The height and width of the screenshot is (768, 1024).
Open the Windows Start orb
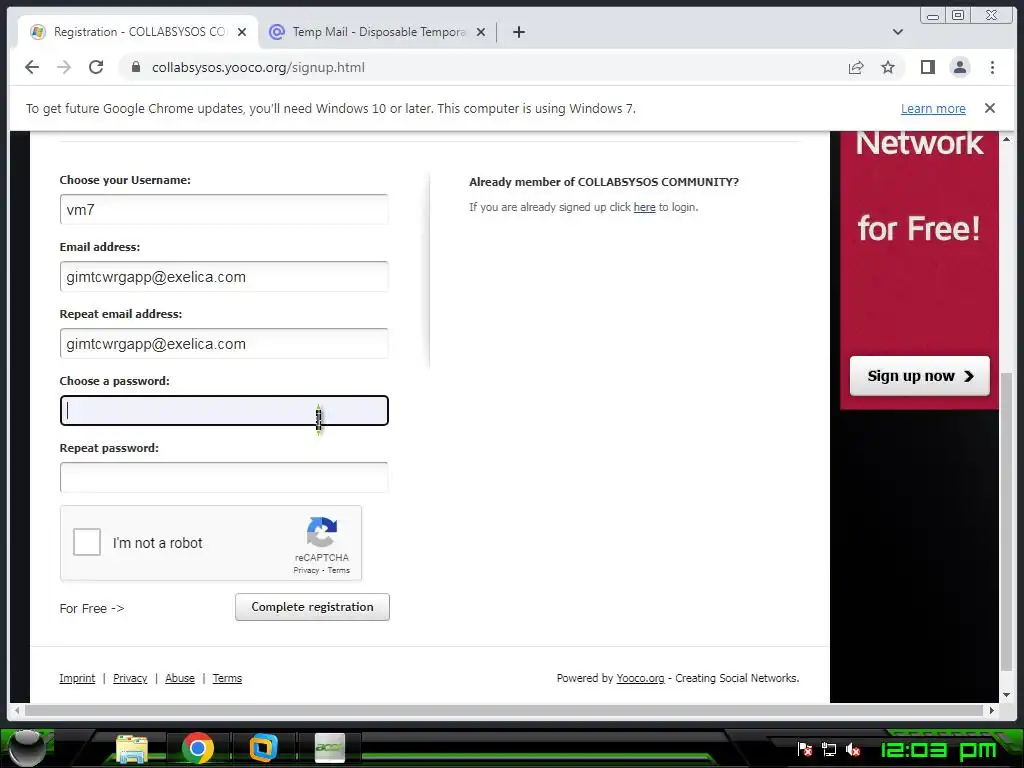pos(26,748)
